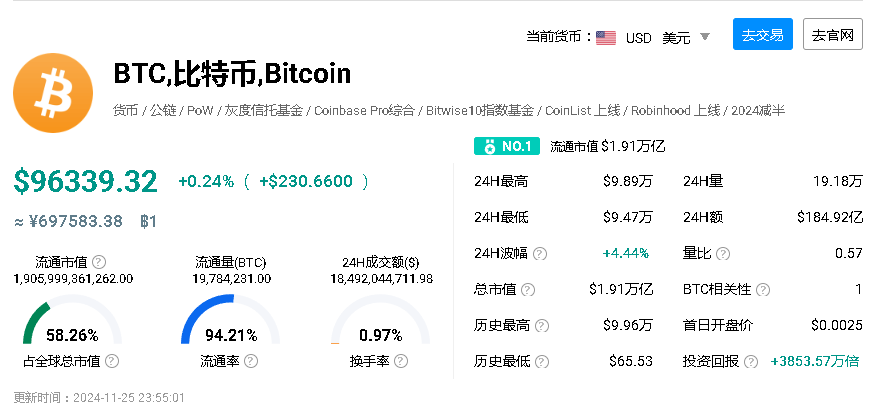Viewport: 873px width, 420px height.
Task: Click help icon next to BTC相关性
Action: (x=763, y=290)
